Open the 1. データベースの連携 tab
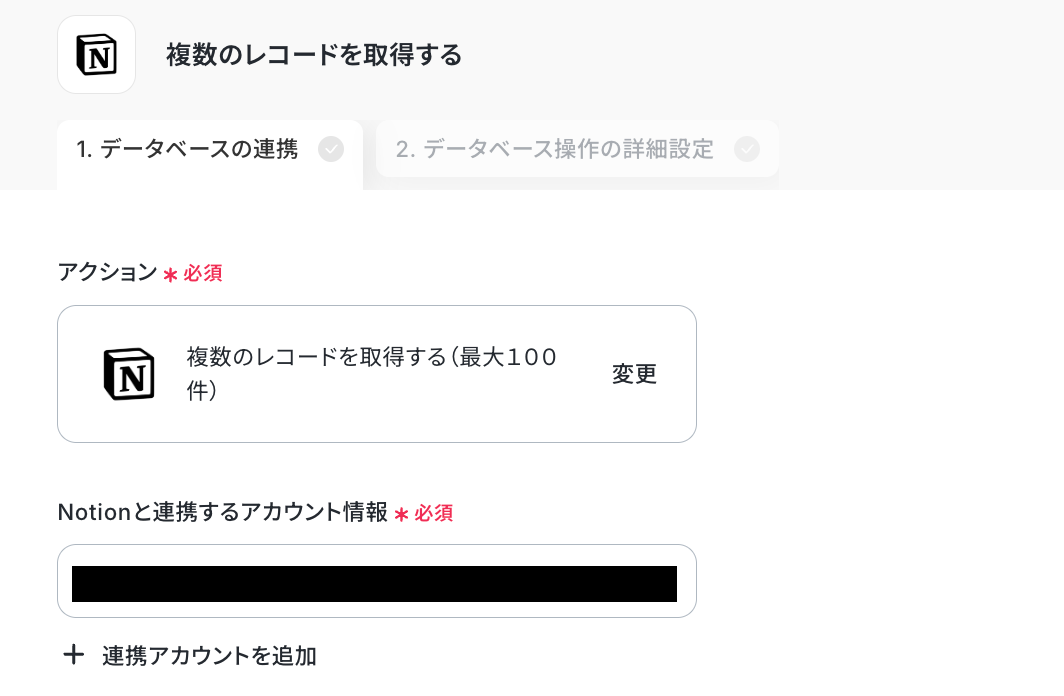The height and width of the screenshot is (696, 1064). [210, 150]
